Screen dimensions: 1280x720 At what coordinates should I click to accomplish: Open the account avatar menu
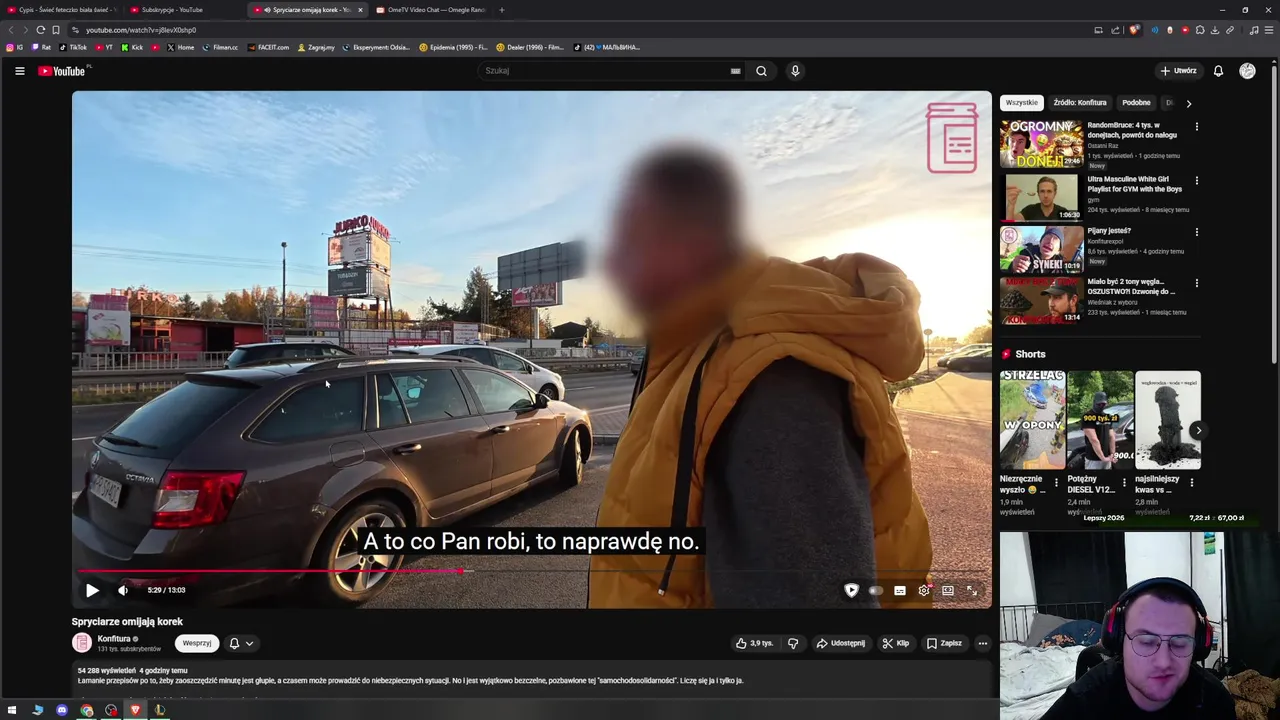tap(1247, 71)
